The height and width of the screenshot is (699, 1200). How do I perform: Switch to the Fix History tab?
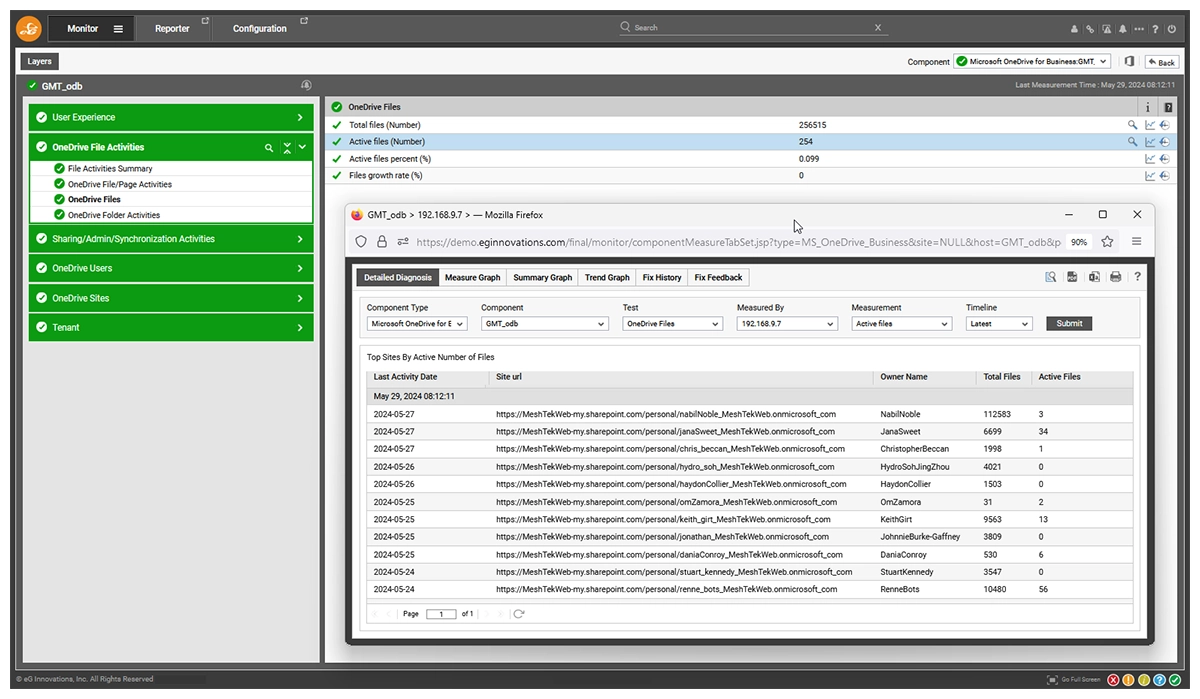662,278
